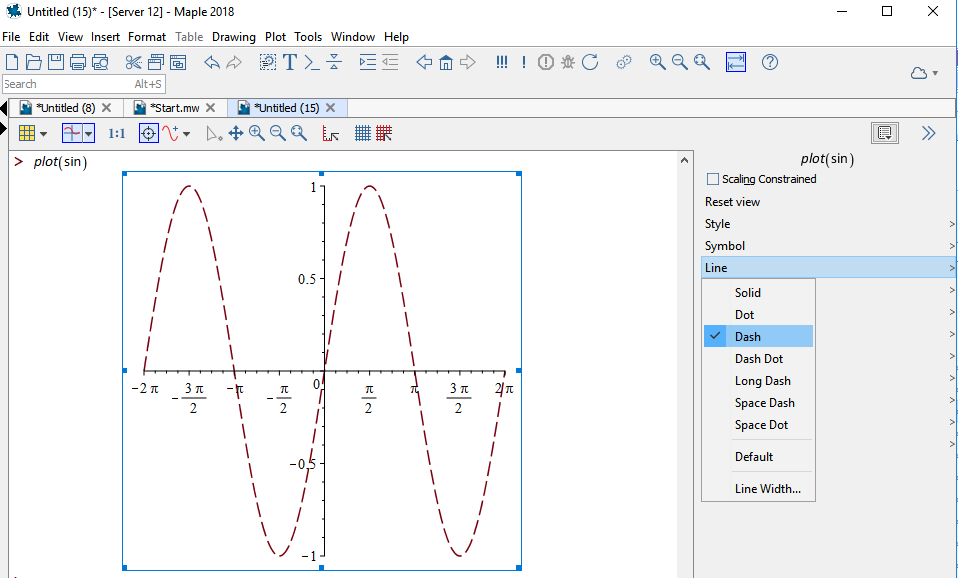The width and height of the screenshot is (958, 578).
Task: Expand the Symbol submenu
Action: click(x=829, y=246)
